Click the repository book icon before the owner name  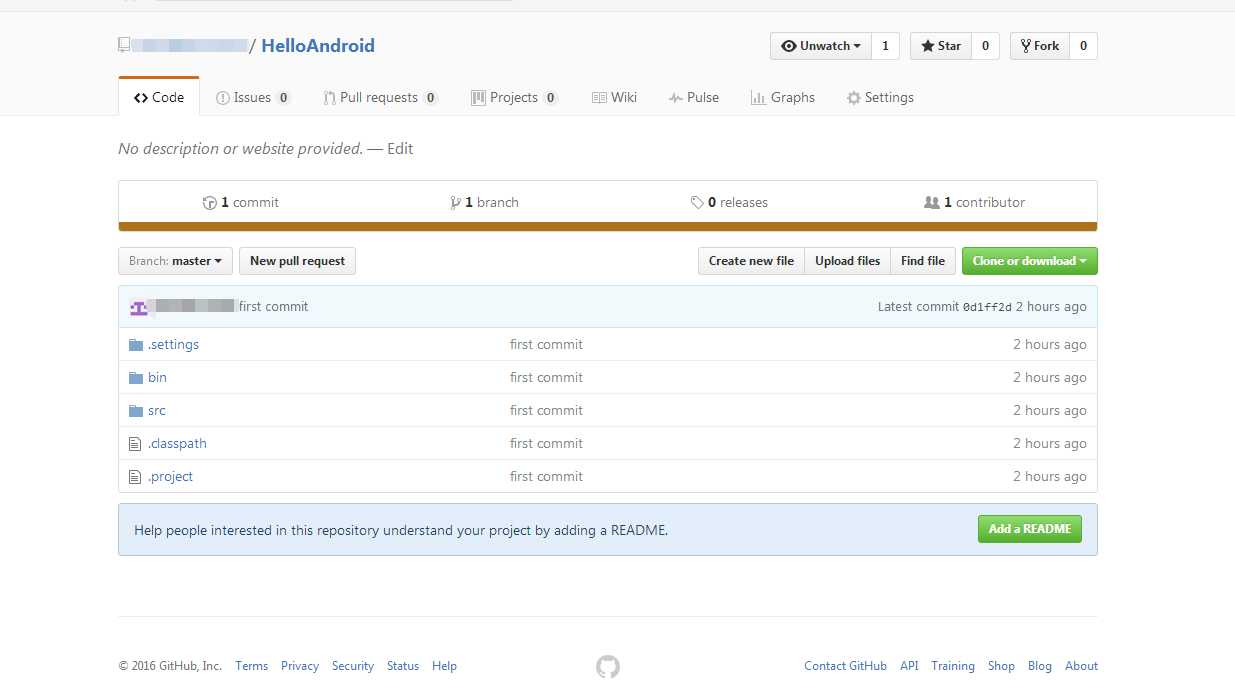tap(124, 45)
